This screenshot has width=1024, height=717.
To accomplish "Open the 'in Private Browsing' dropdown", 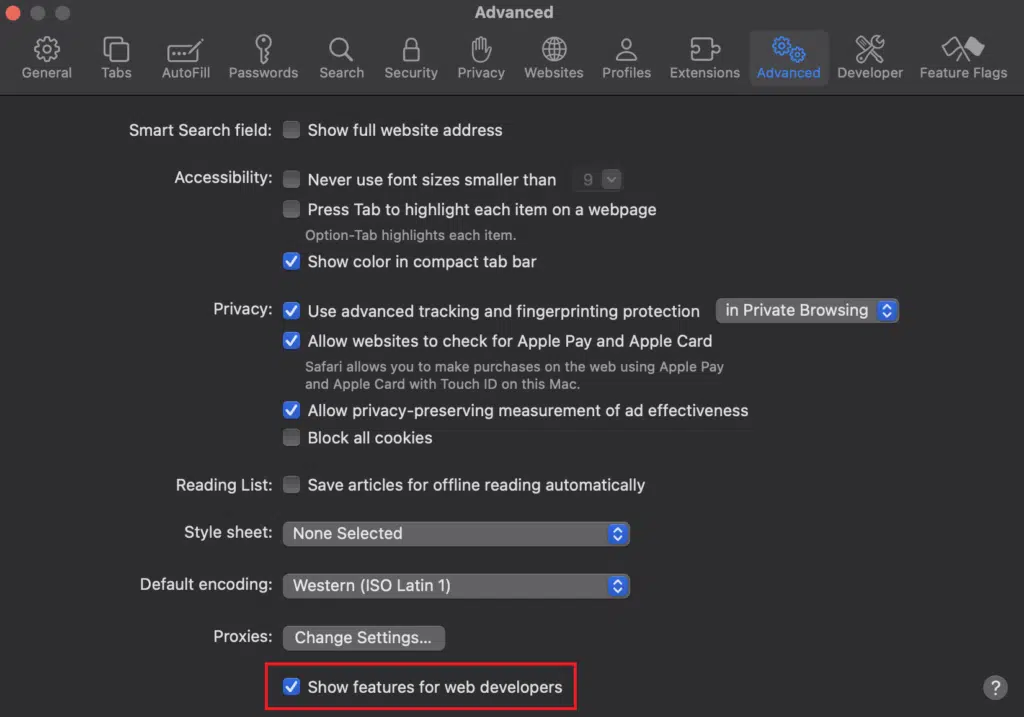I will point(807,311).
